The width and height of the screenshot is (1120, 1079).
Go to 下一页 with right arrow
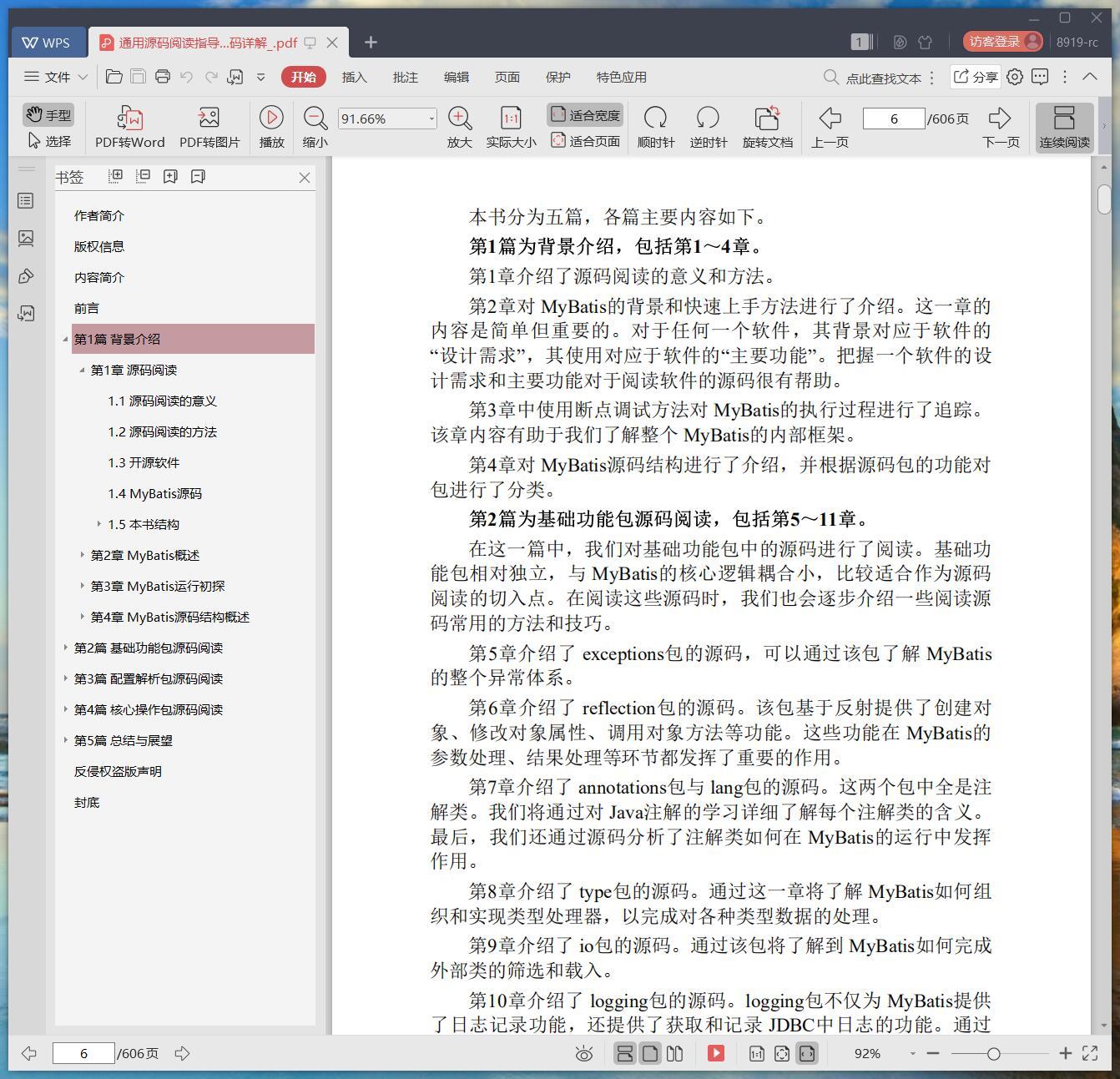1000,118
